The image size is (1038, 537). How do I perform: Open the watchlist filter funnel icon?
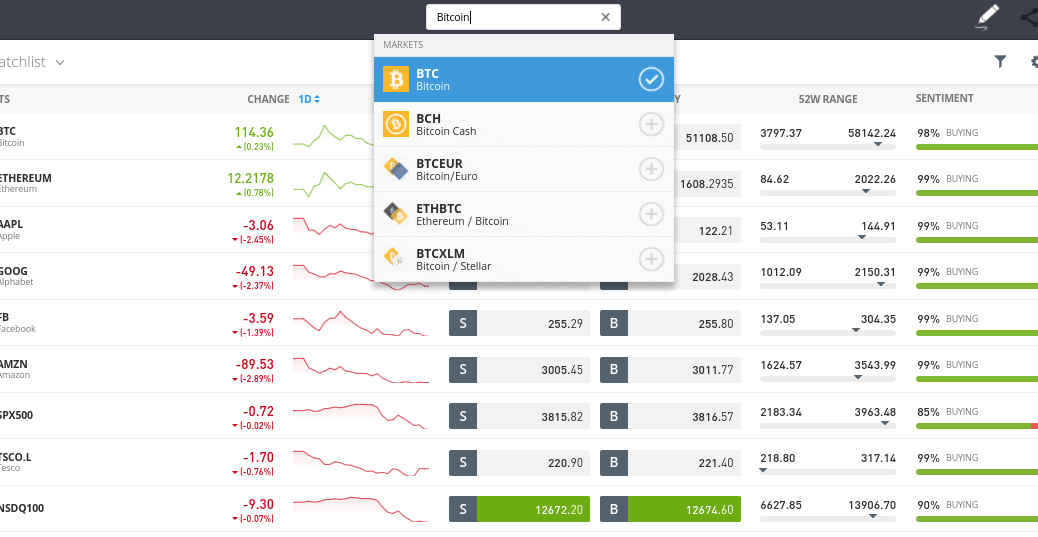pyautogui.click(x=1000, y=62)
